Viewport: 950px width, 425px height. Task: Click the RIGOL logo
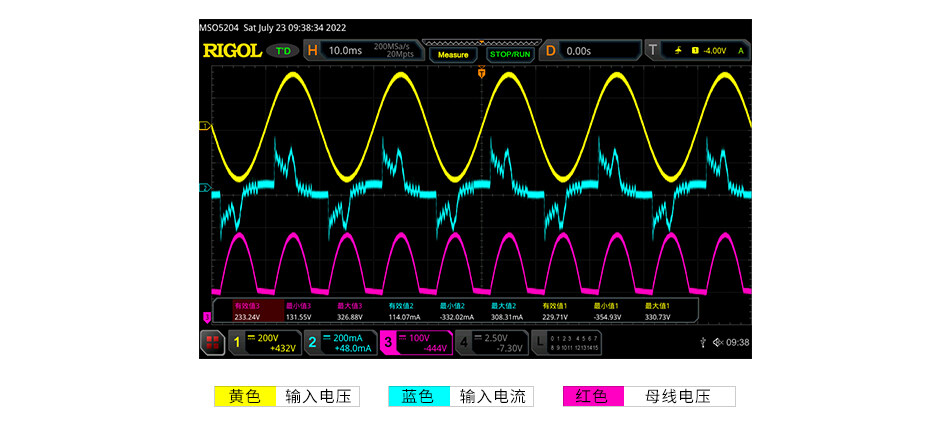click(229, 50)
